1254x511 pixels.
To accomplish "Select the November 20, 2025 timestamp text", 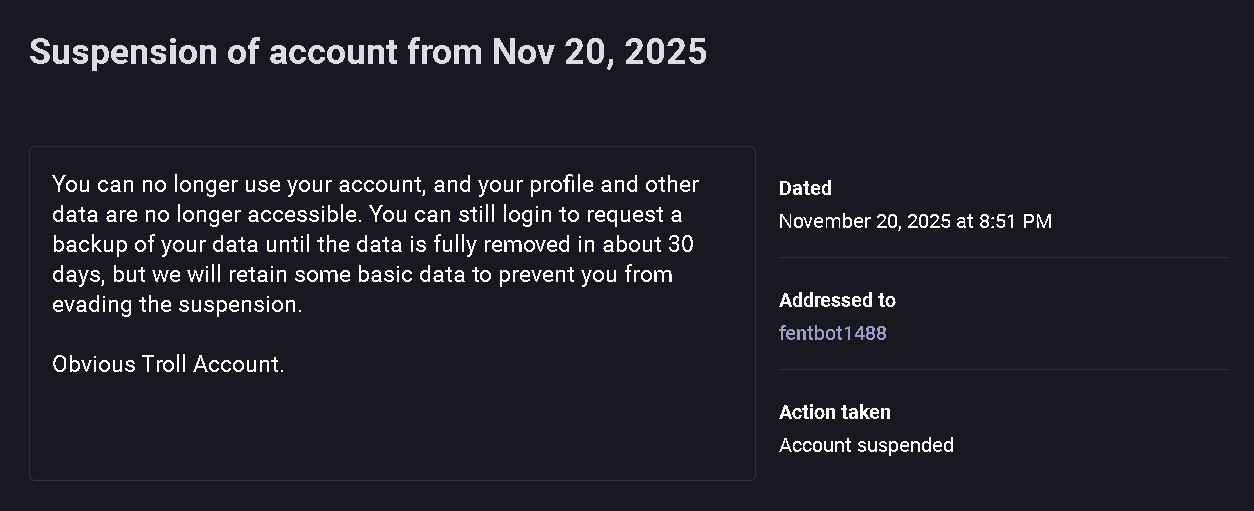I will pos(914,221).
